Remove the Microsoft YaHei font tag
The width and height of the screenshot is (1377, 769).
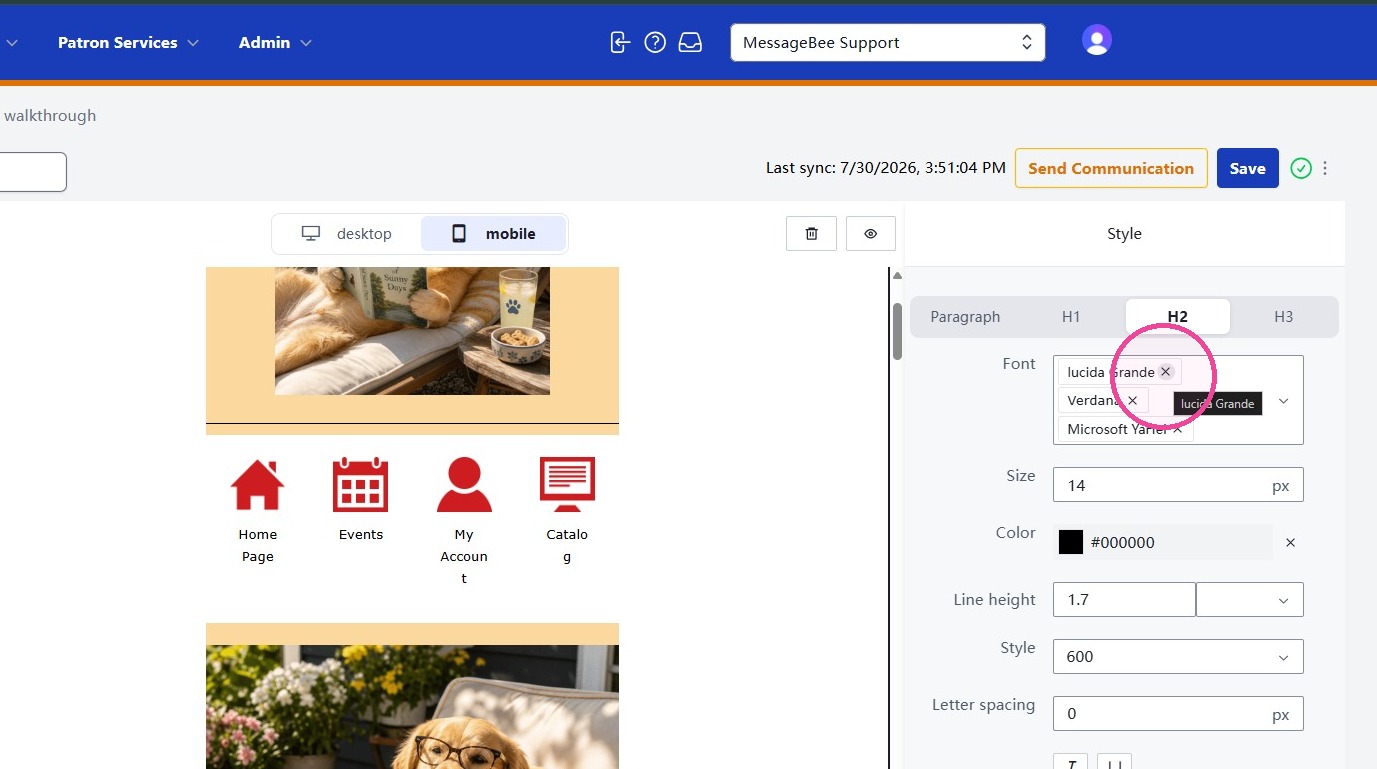1178,429
